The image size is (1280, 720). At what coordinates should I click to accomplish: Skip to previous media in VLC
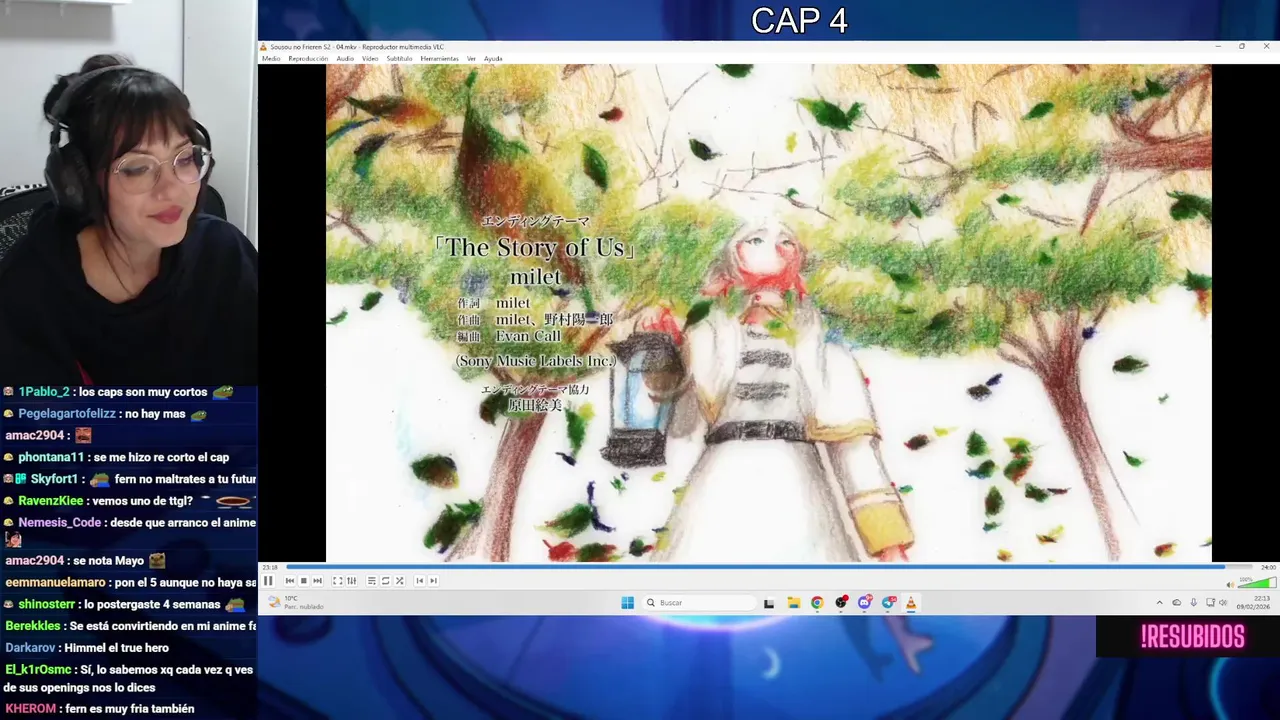tap(290, 581)
